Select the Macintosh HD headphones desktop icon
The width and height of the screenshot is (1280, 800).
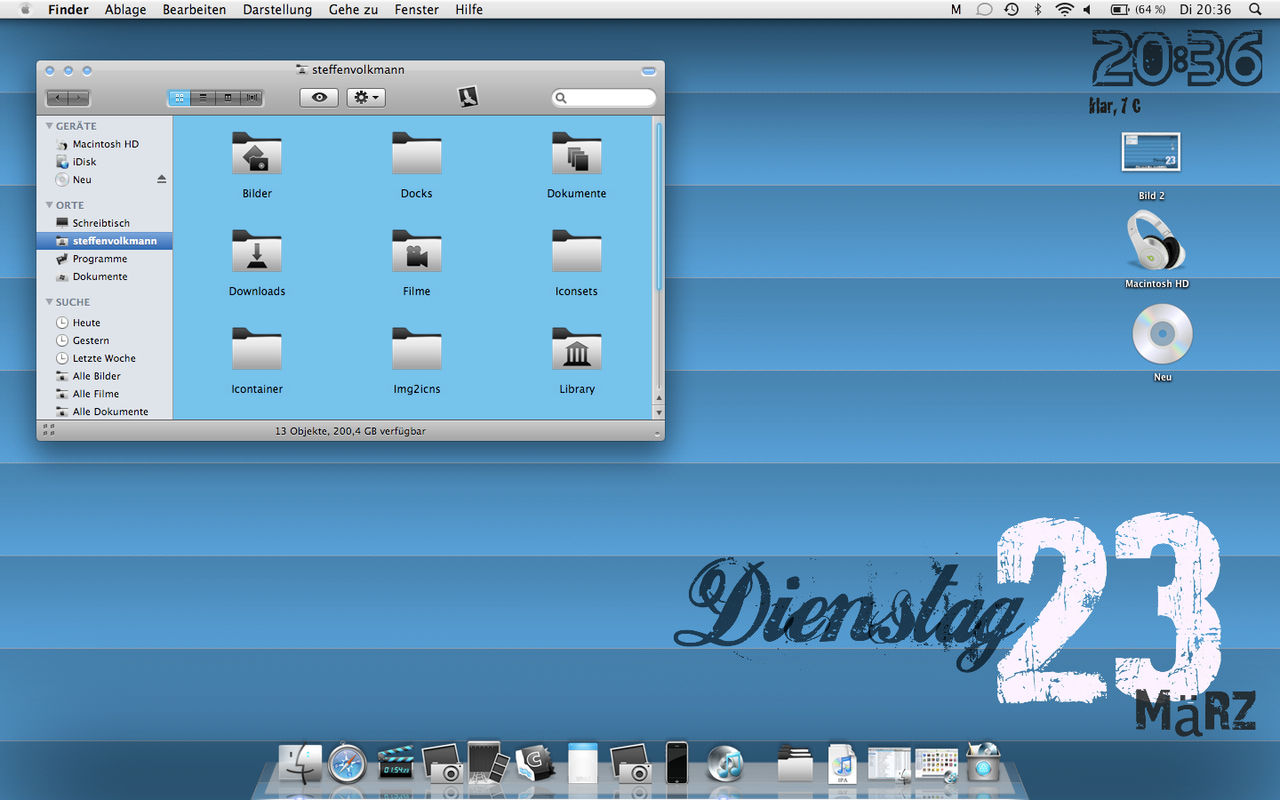coord(1156,242)
